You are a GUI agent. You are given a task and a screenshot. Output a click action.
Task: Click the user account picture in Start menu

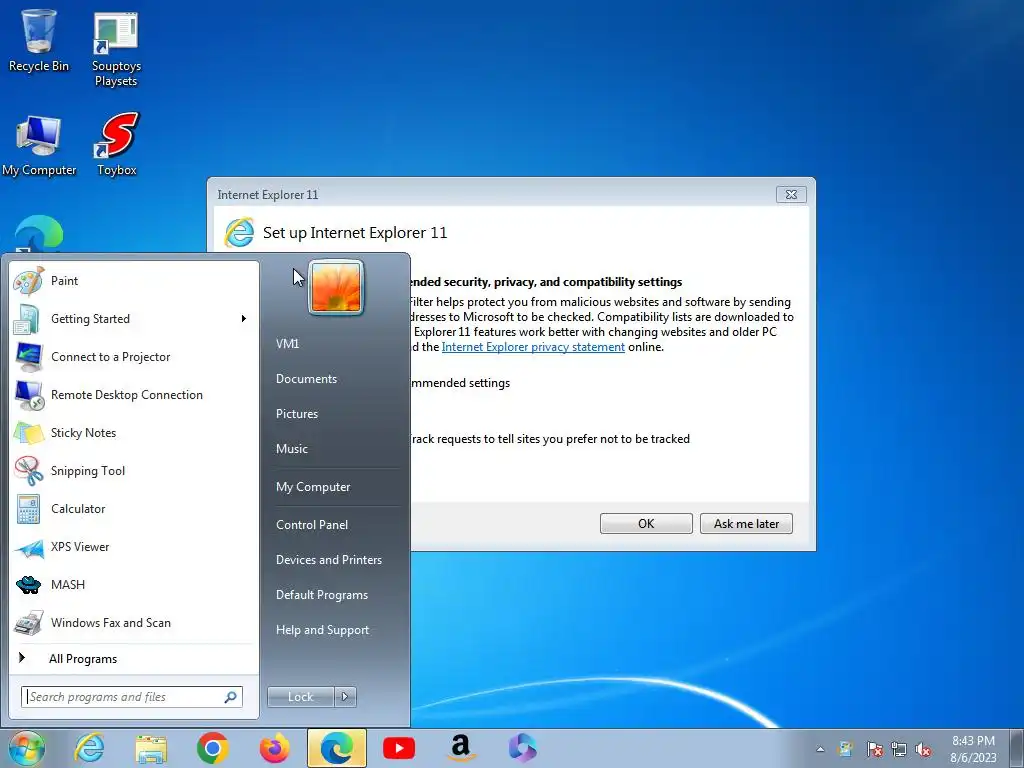click(336, 287)
